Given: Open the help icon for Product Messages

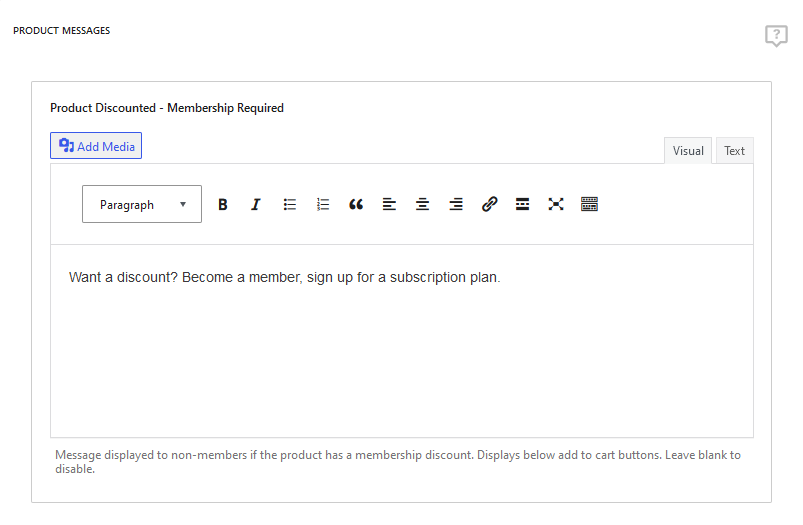Looking at the screenshot, I should (x=776, y=36).
